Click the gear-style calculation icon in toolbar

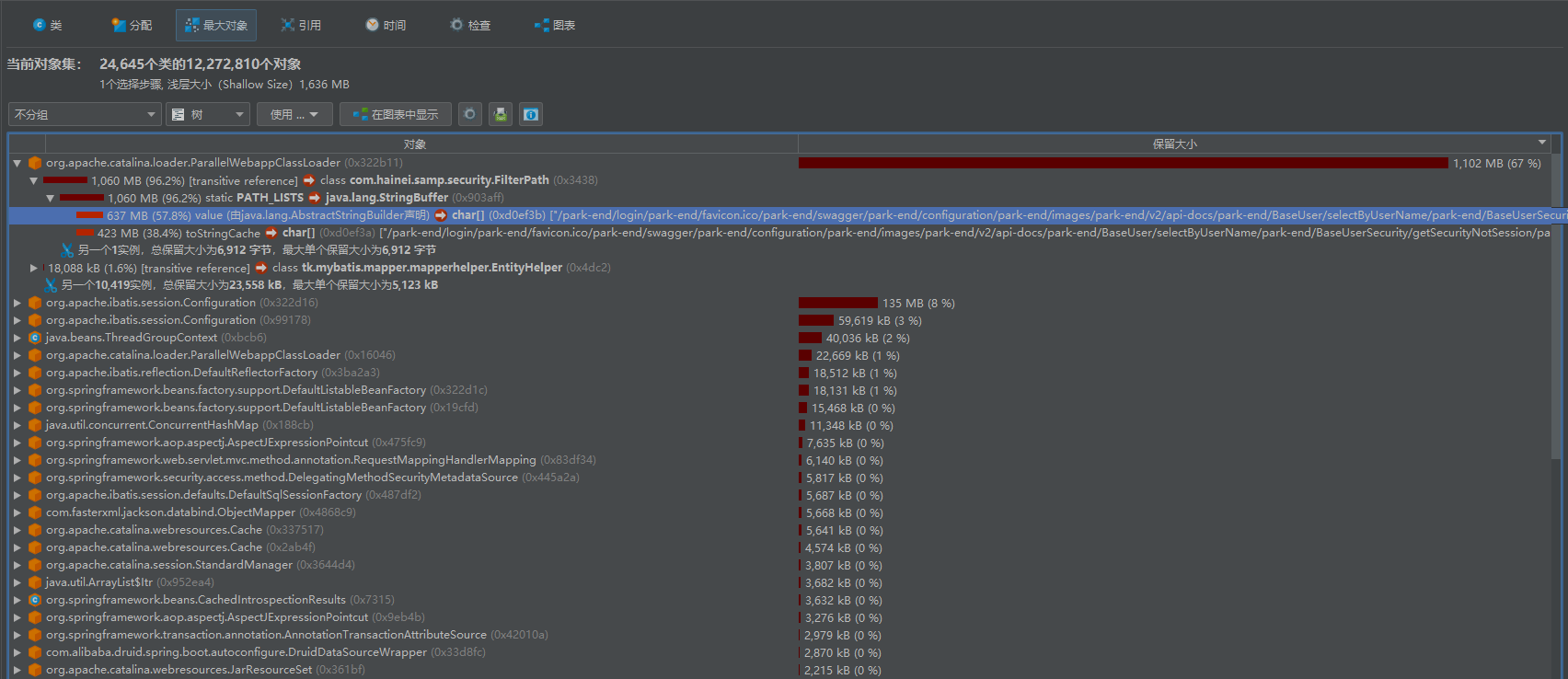pyautogui.click(x=470, y=114)
